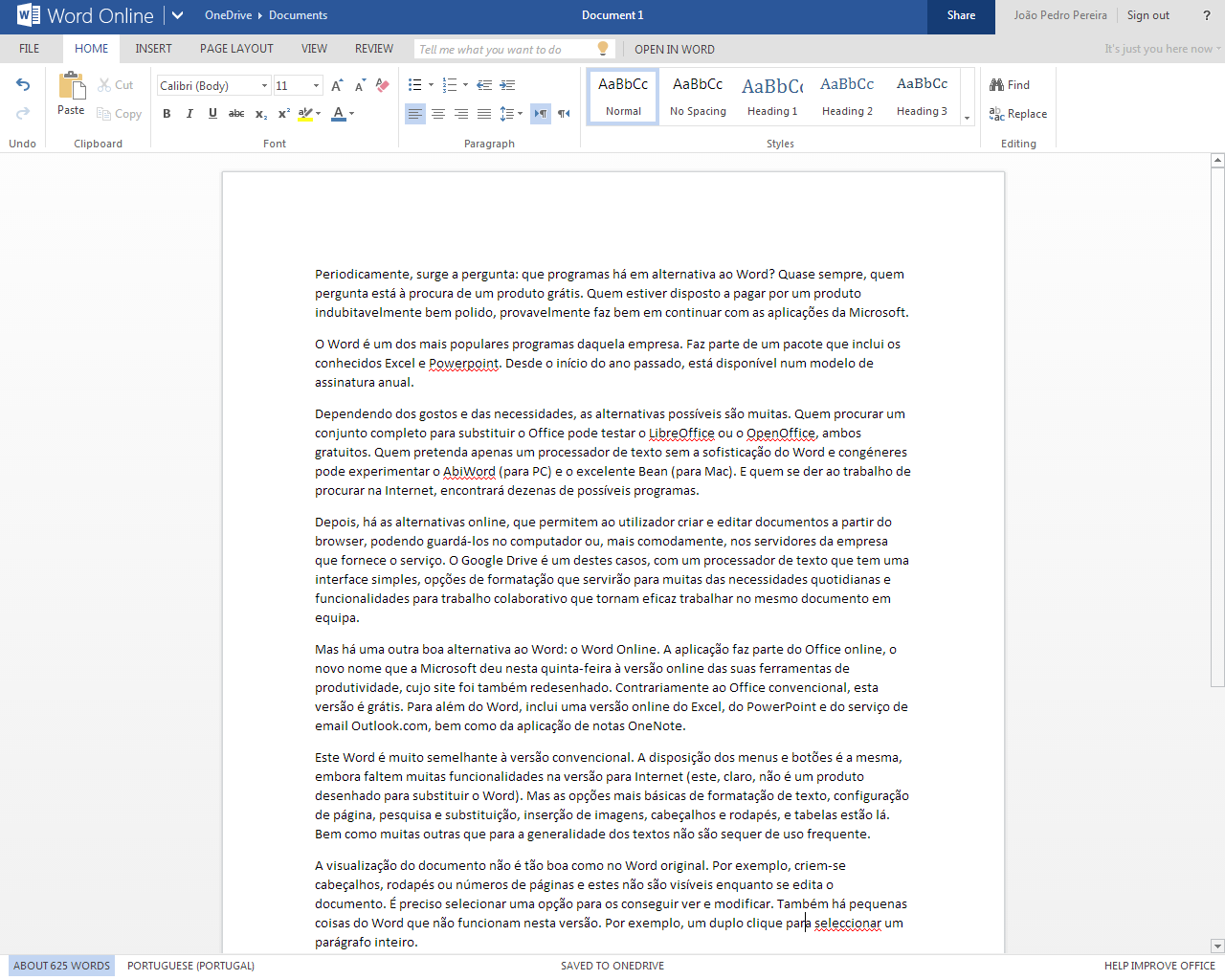Toggle right-to-left text direction
The width and height of the screenshot is (1225, 980).
(564, 114)
